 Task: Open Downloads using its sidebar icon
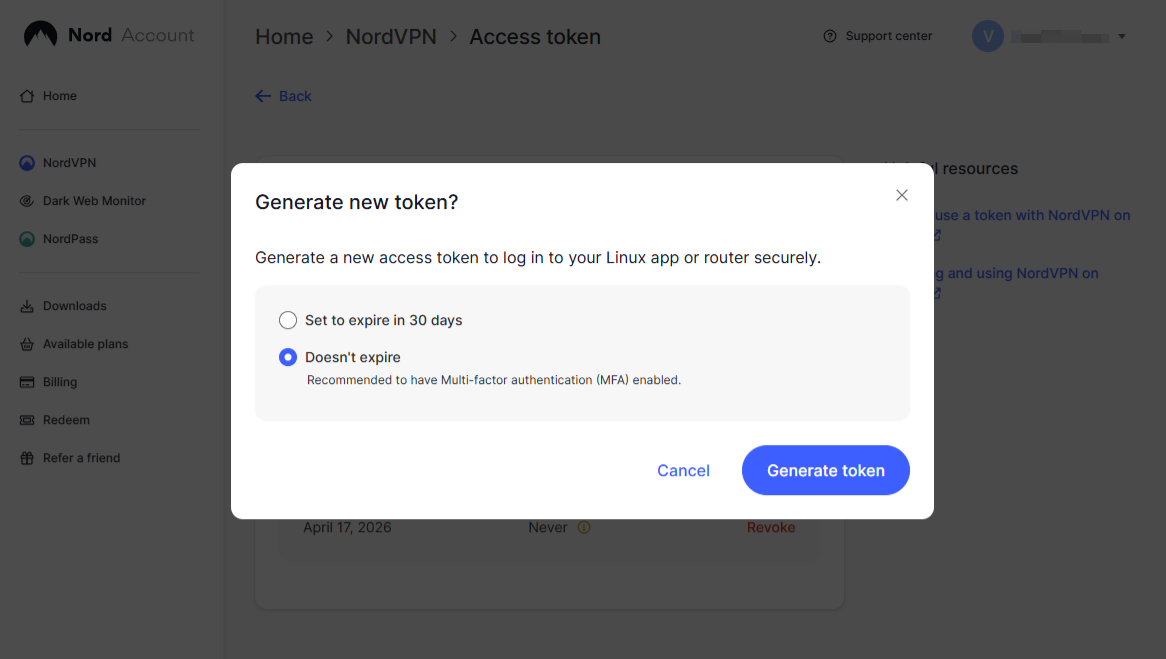(26, 305)
